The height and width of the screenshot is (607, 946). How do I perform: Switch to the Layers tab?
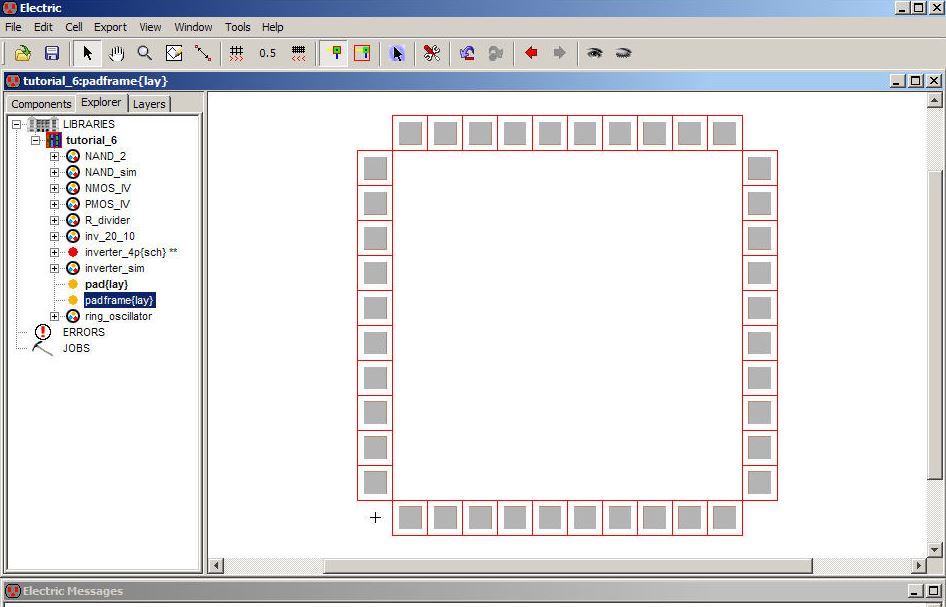(149, 104)
